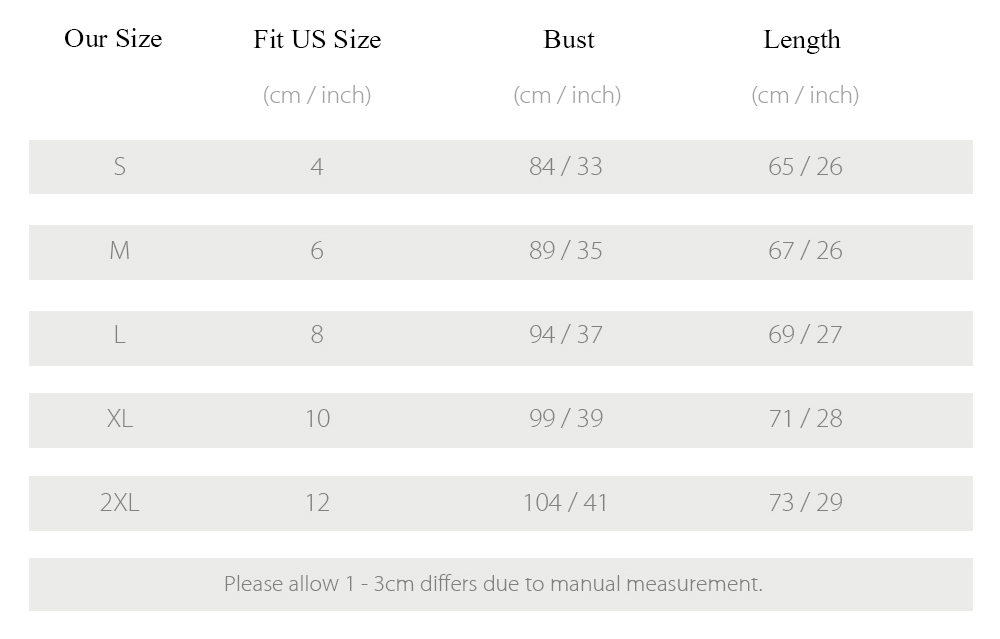Select the XL size cell

[119, 418]
